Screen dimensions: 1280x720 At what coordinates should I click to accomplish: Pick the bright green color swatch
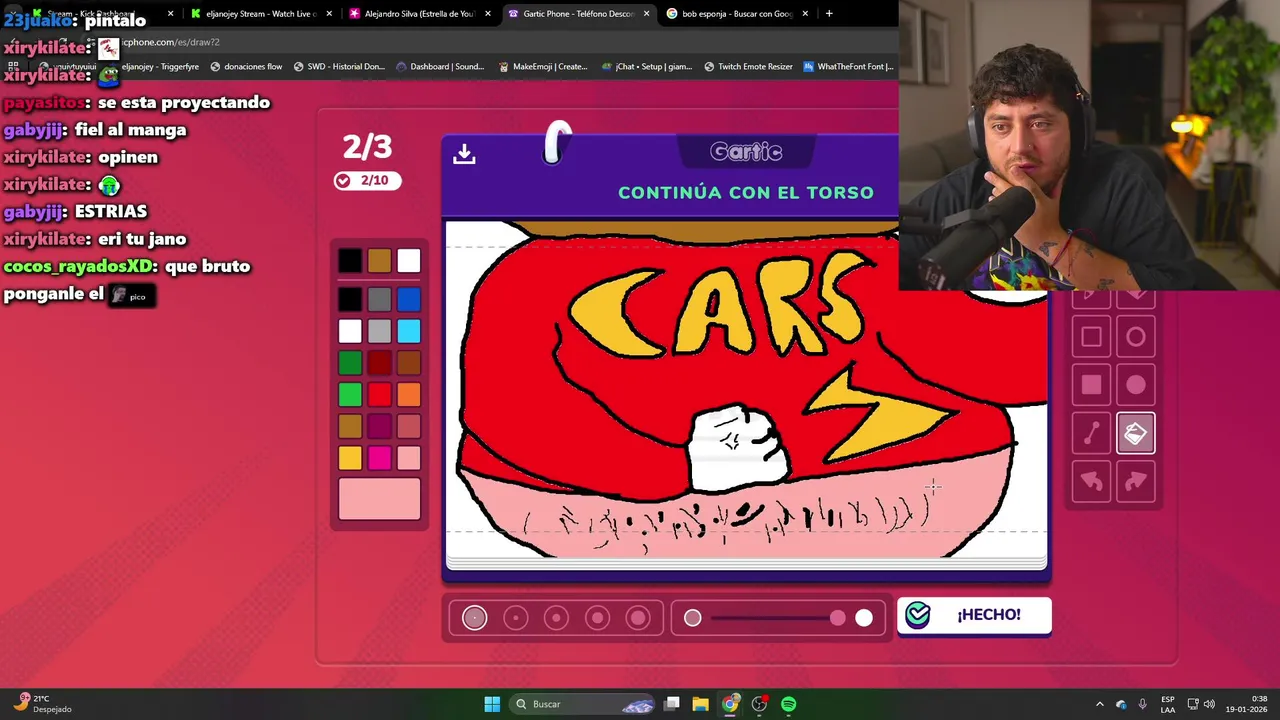point(350,395)
